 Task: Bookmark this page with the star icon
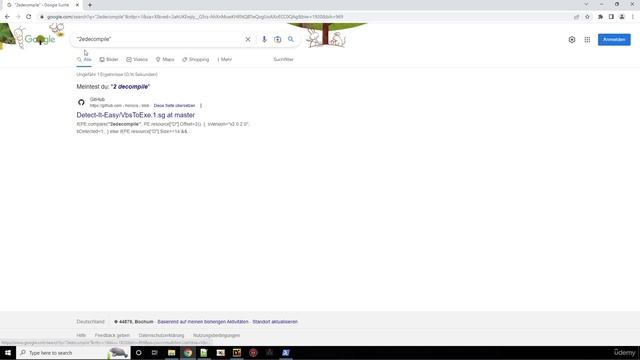587,17
